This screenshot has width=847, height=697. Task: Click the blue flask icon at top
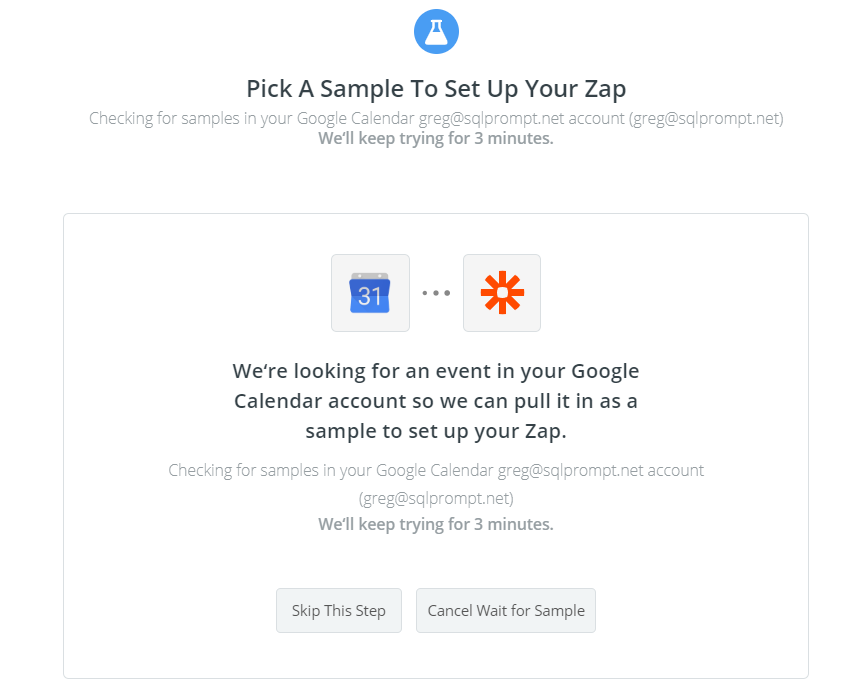[436, 33]
